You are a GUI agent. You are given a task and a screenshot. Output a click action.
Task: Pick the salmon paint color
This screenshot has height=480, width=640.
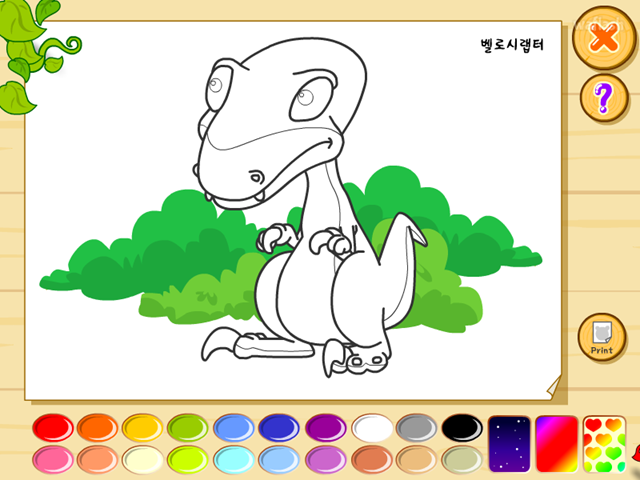97,460
